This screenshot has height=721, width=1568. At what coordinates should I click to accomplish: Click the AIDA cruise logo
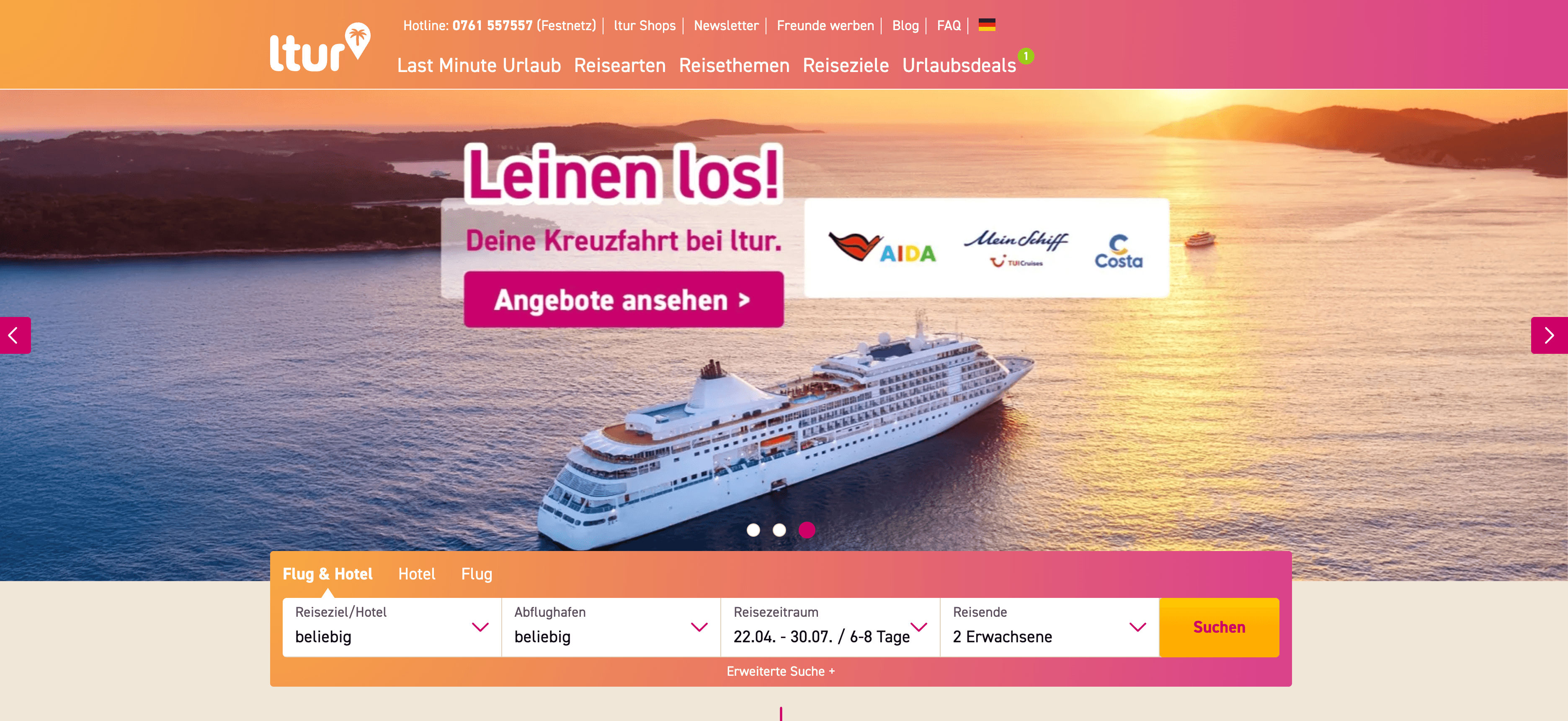882,247
